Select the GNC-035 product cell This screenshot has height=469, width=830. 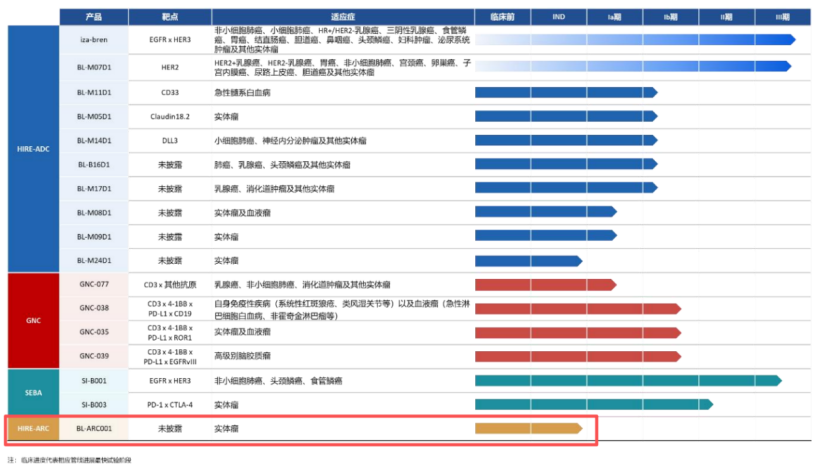click(x=94, y=332)
